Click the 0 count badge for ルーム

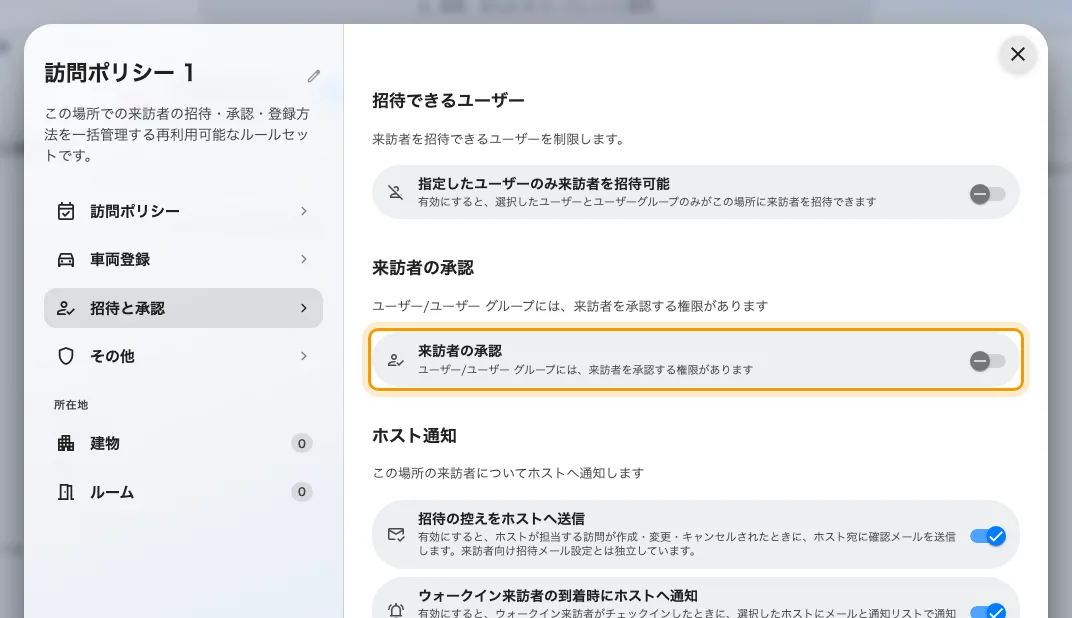302,492
